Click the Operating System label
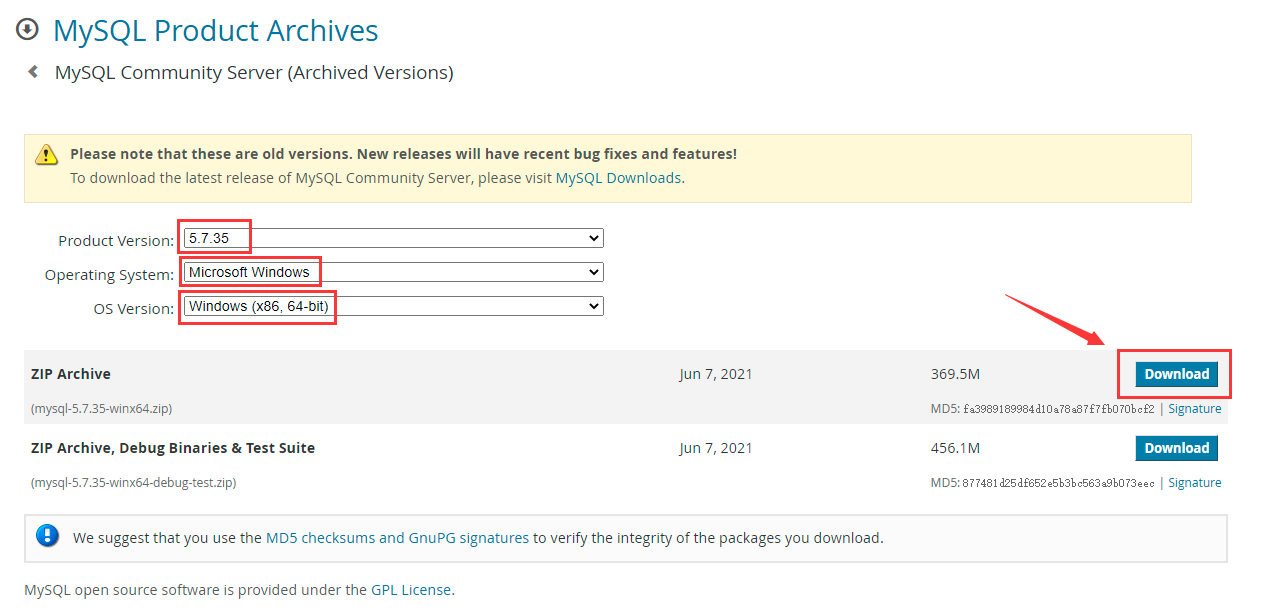Viewport: 1282px width, 612px height. [110, 275]
